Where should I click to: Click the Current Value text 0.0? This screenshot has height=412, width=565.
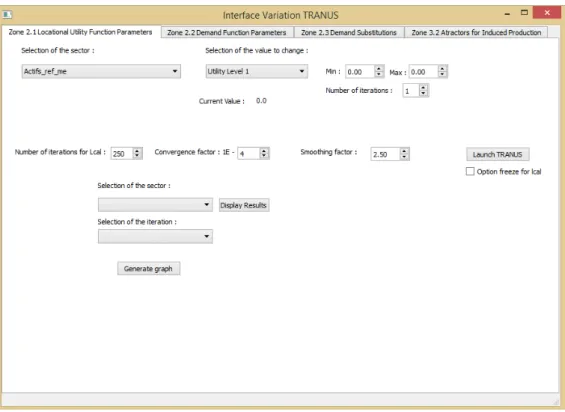[x=261, y=101]
